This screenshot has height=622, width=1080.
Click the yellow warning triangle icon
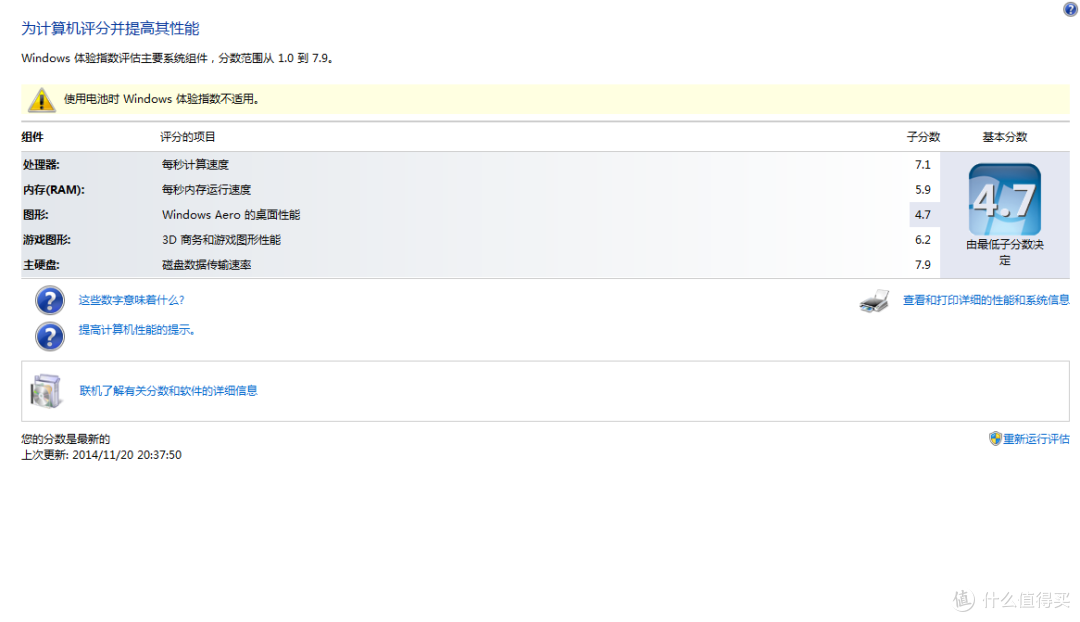(x=41, y=100)
